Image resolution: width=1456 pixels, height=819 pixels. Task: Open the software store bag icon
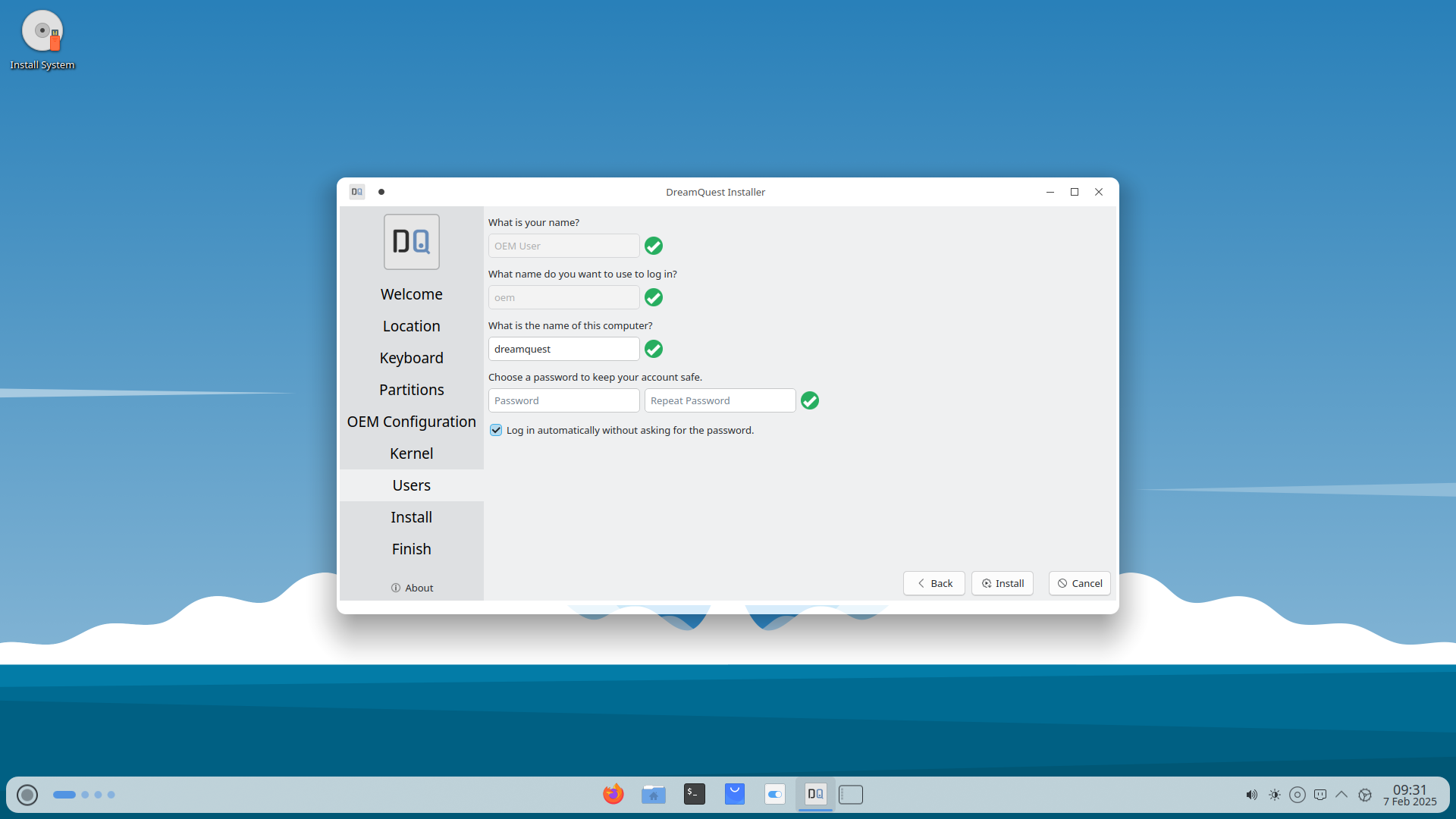coord(735,794)
